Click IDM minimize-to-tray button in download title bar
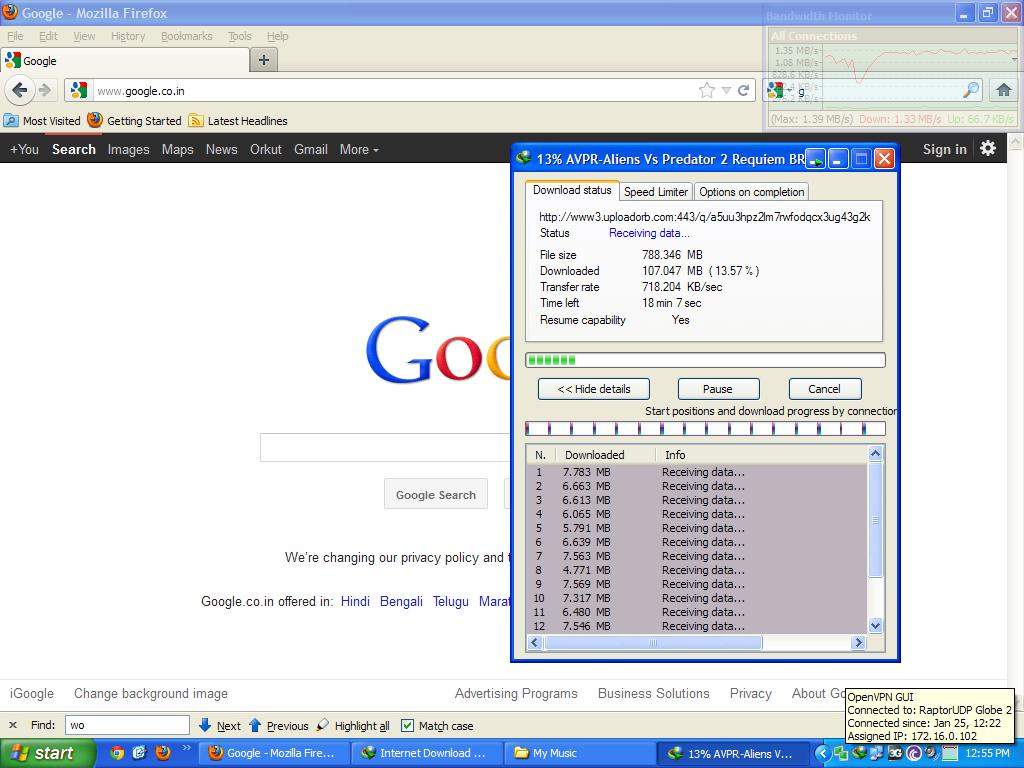This screenshot has width=1024, height=768. pos(816,159)
